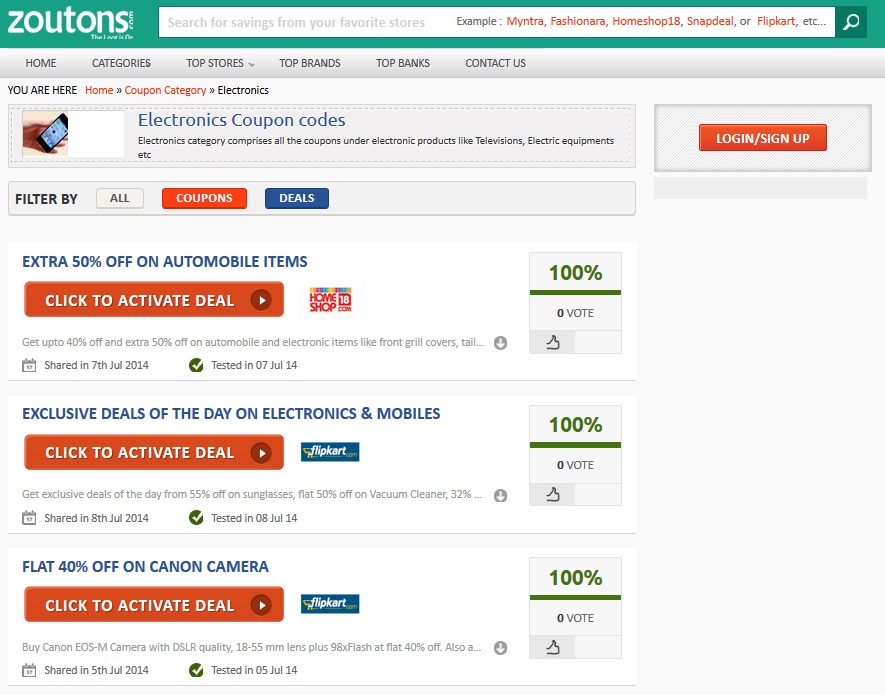Click the store search input field
Screen dimensions: 885x695
click(x=300, y=22)
